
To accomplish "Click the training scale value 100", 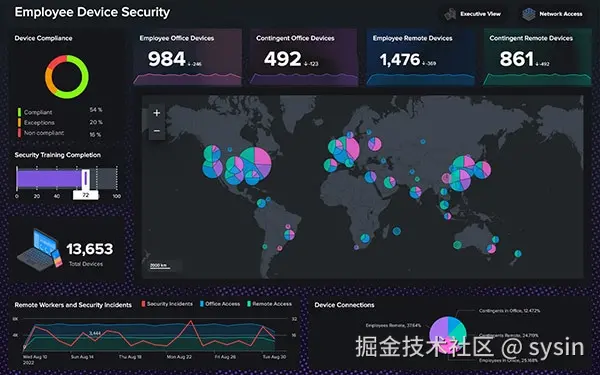I will (117, 196).
